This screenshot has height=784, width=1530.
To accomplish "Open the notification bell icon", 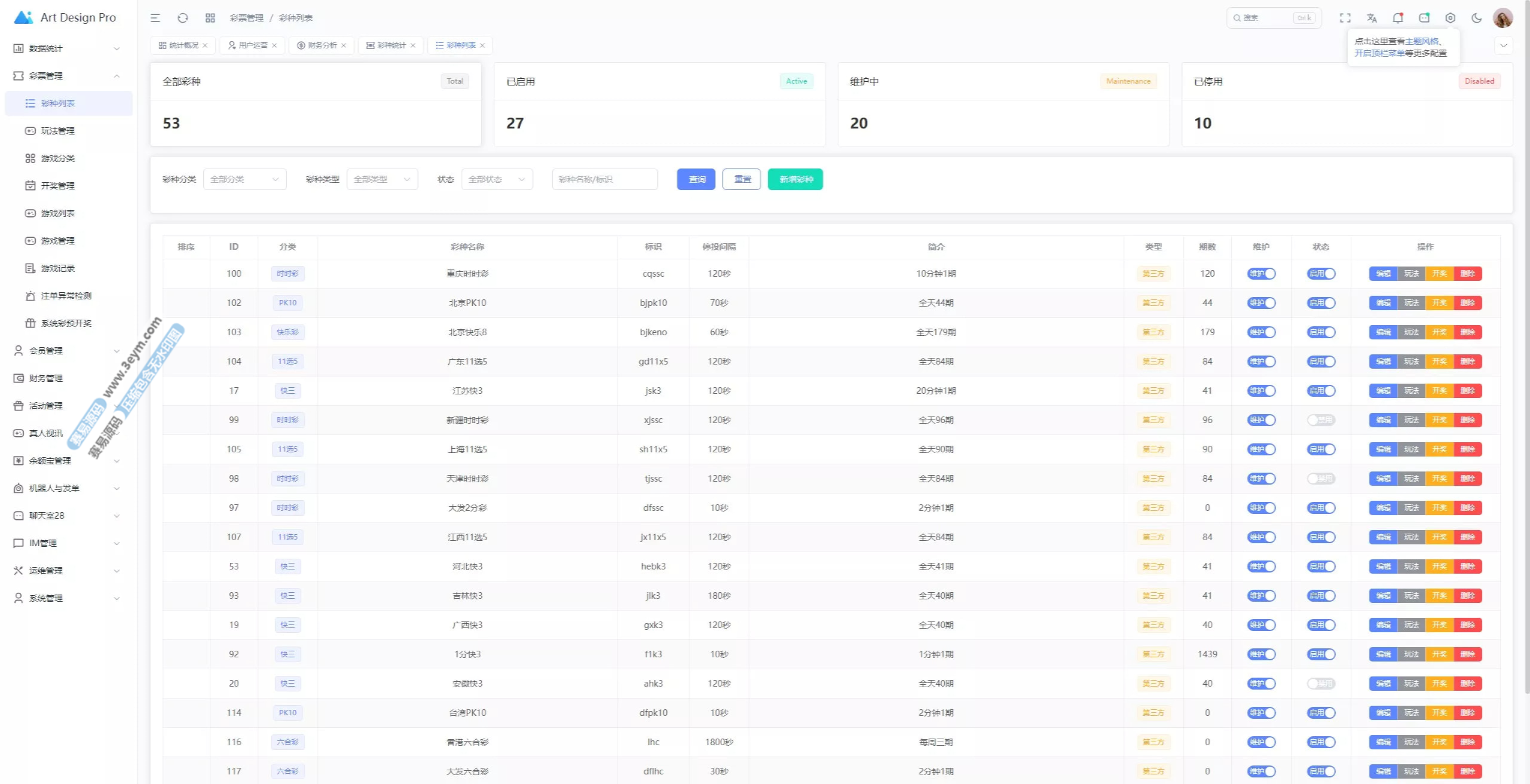I will point(1397,18).
